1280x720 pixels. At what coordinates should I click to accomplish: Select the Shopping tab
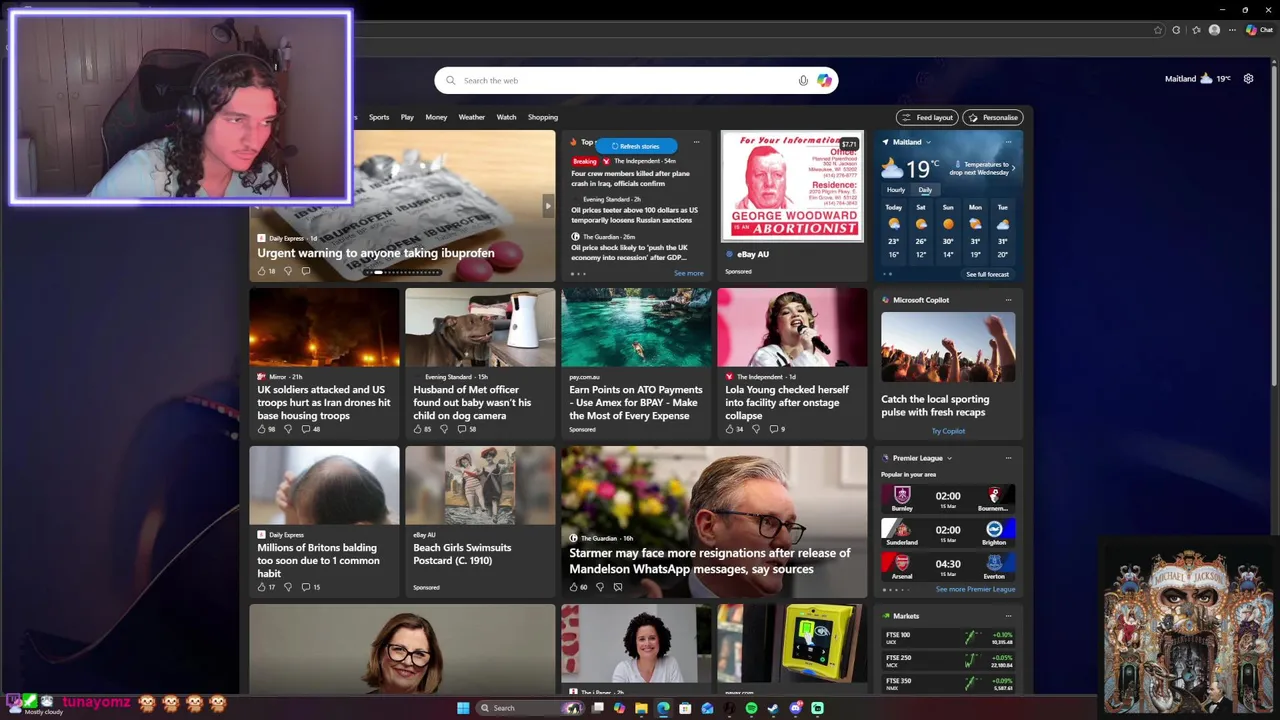point(543,117)
